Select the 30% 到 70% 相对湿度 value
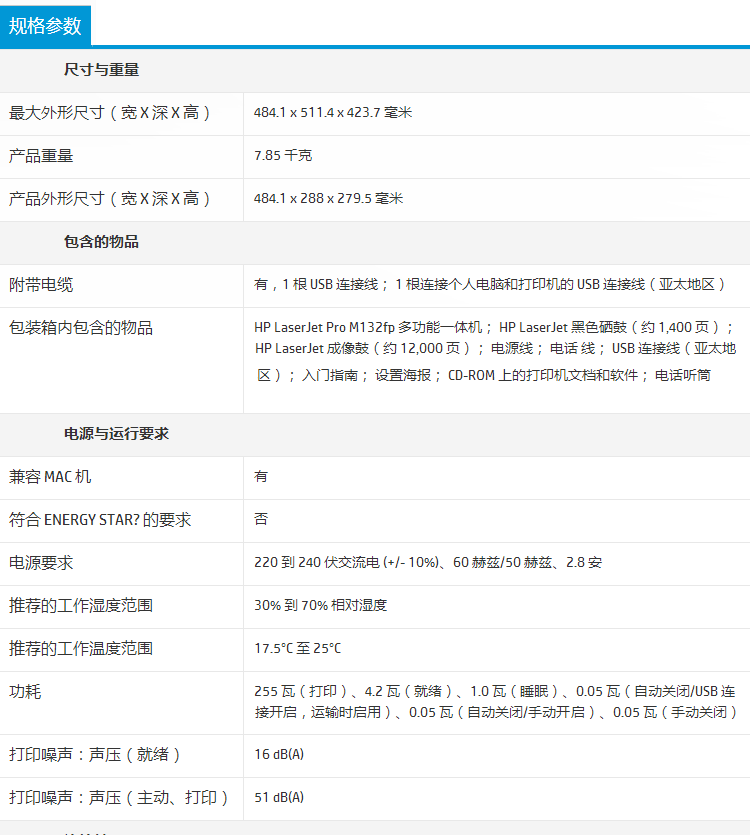 coord(320,605)
